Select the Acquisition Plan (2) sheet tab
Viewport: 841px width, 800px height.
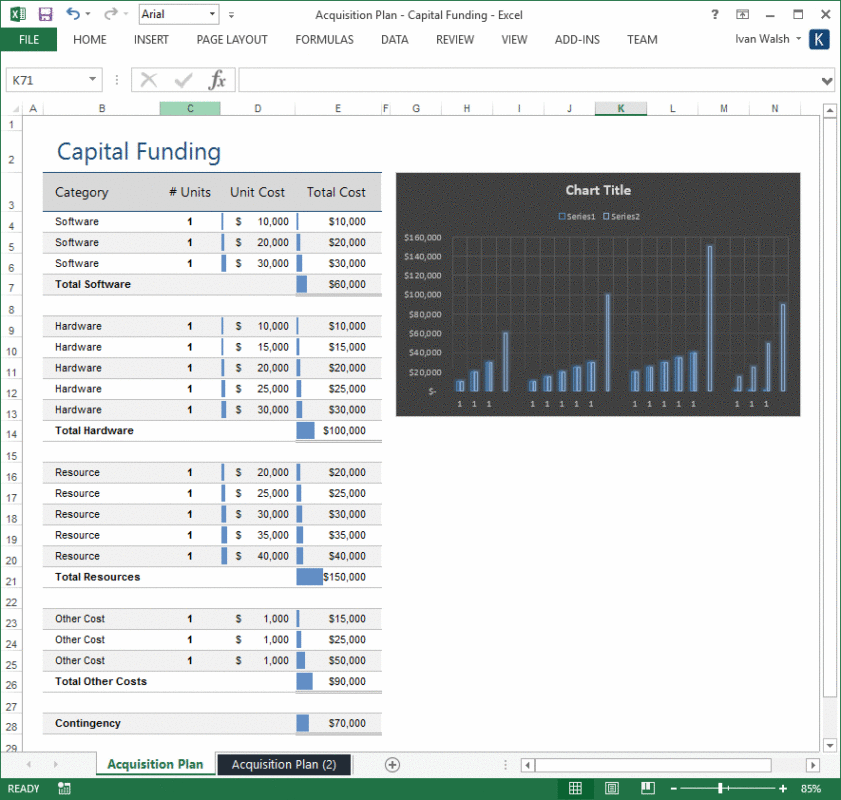[283, 764]
